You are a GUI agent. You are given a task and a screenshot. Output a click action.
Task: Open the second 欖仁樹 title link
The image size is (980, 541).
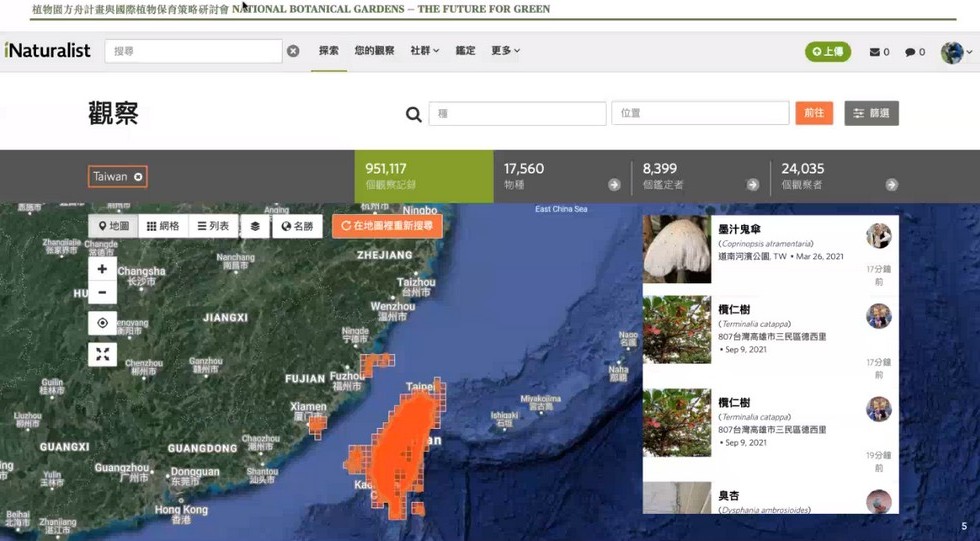[734, 403]
